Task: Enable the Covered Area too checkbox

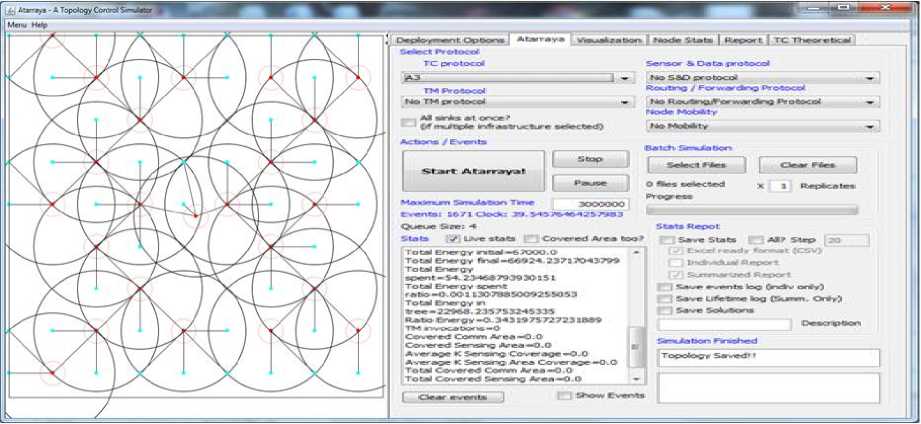Action: 532,239
